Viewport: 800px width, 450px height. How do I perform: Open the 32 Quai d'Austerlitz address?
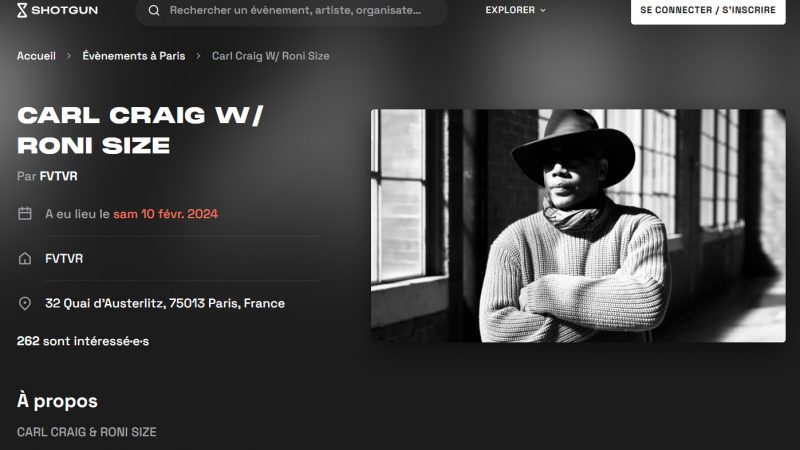click(x=165, y=304)
